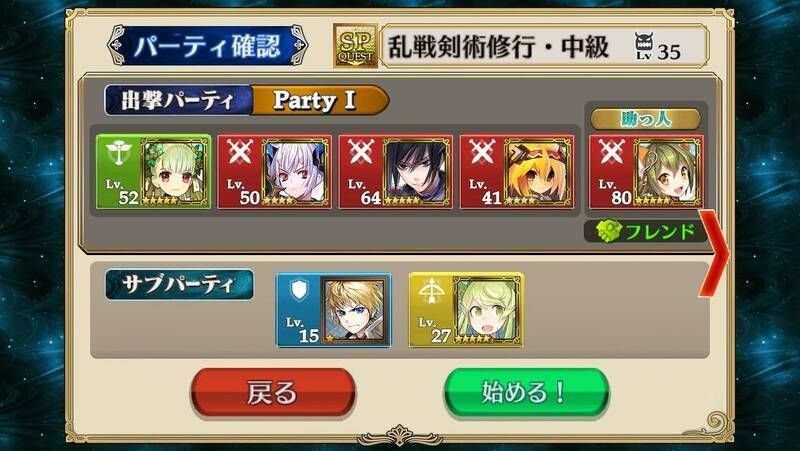Click crossed swords icon on helper card
The width and height of the screenshot is (800, 451).
[612, 152]
